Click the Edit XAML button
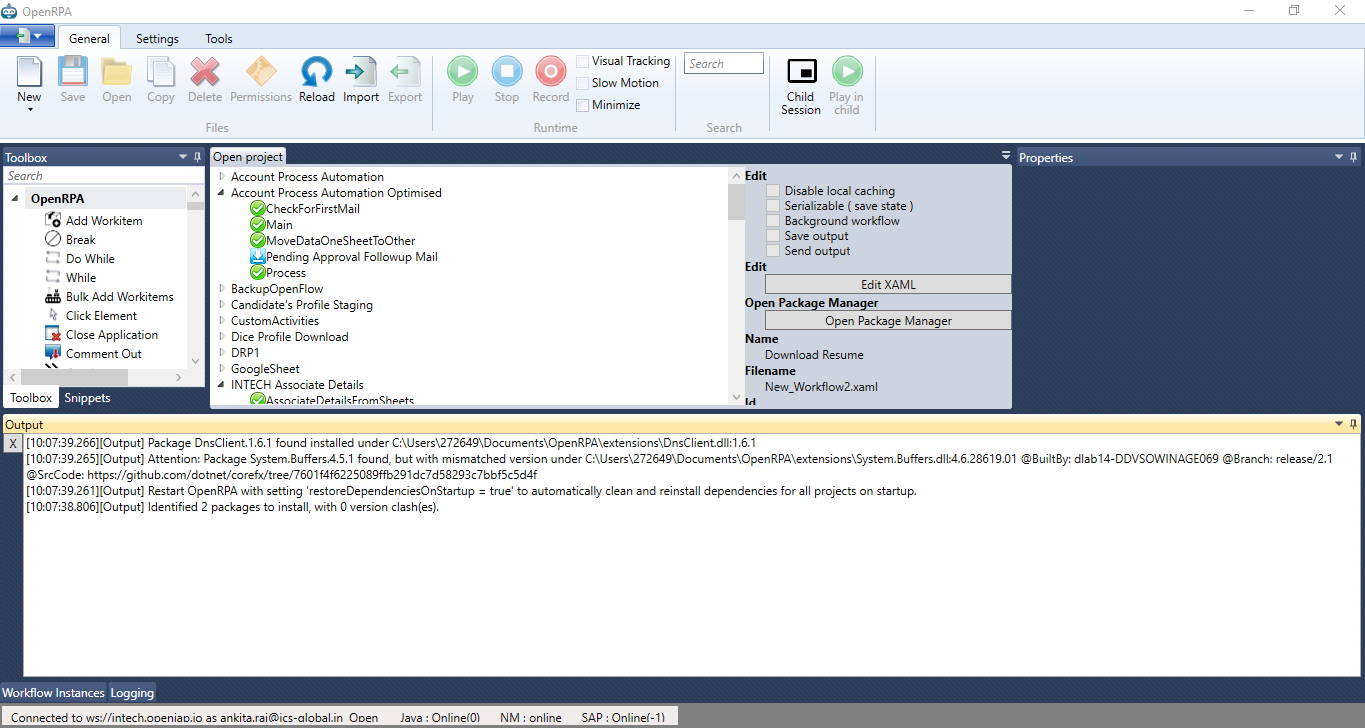The width and height of the screenshot is (1365, 728). tap(888, 285)
